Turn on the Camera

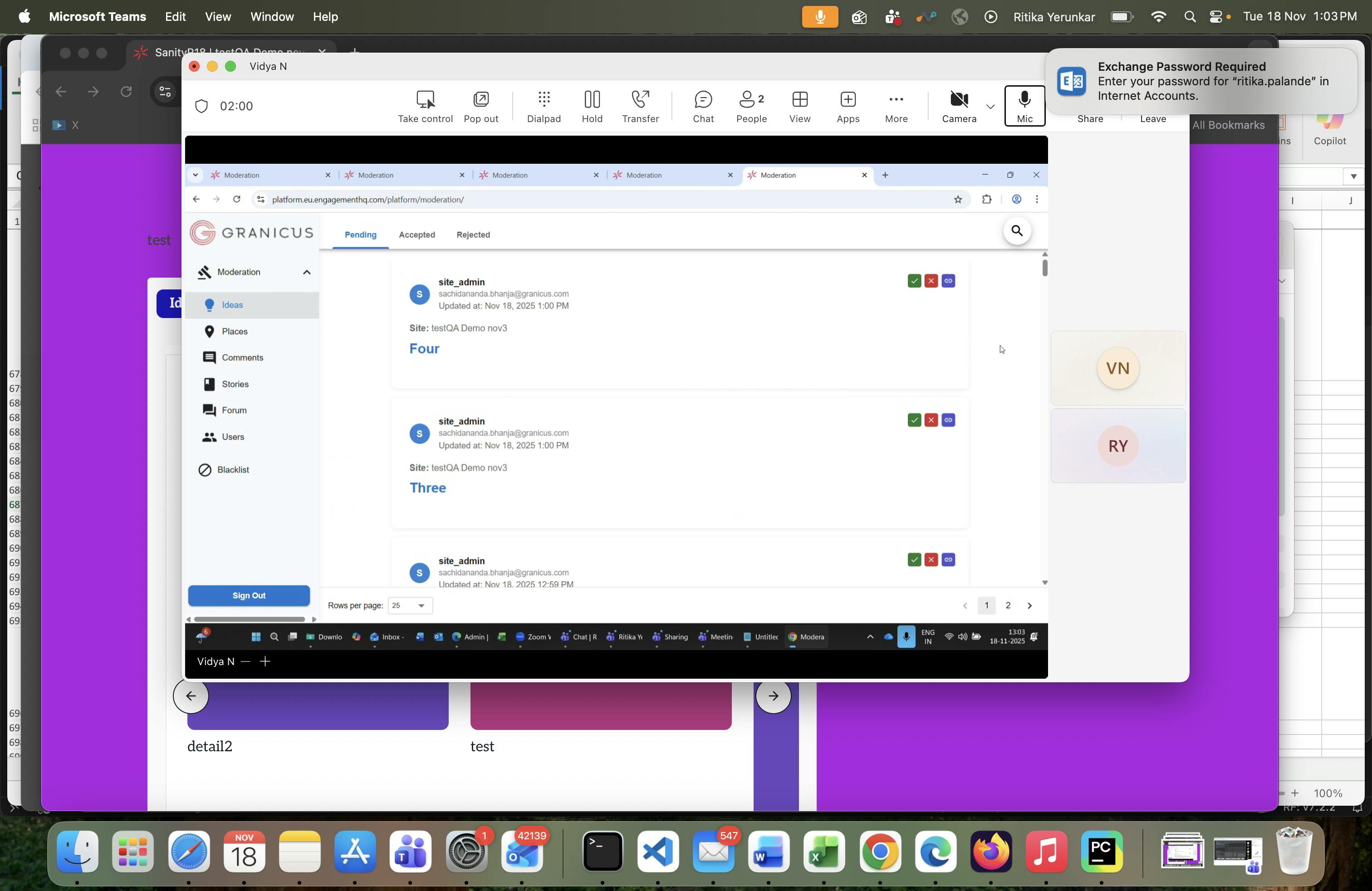pos(959,100)
